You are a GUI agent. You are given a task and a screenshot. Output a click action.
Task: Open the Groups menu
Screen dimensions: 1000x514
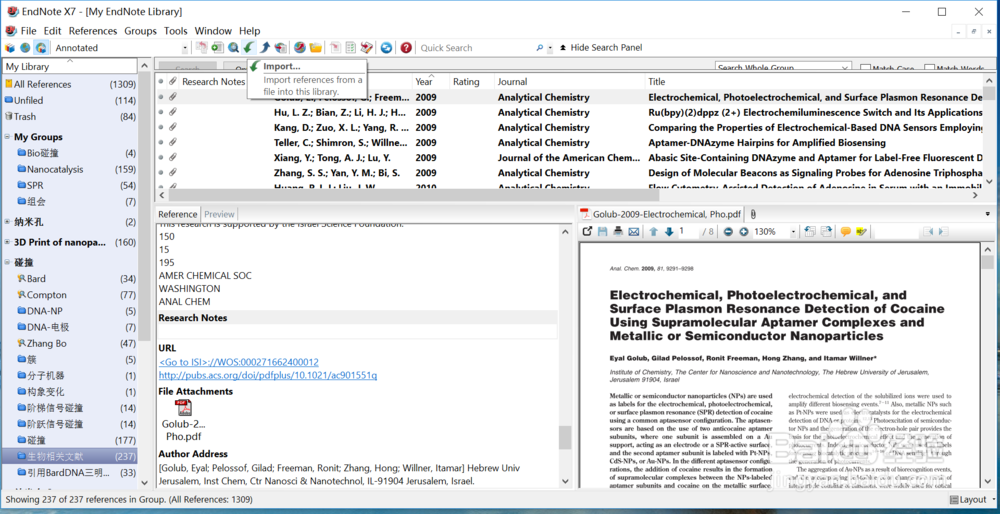pos(140,31)
